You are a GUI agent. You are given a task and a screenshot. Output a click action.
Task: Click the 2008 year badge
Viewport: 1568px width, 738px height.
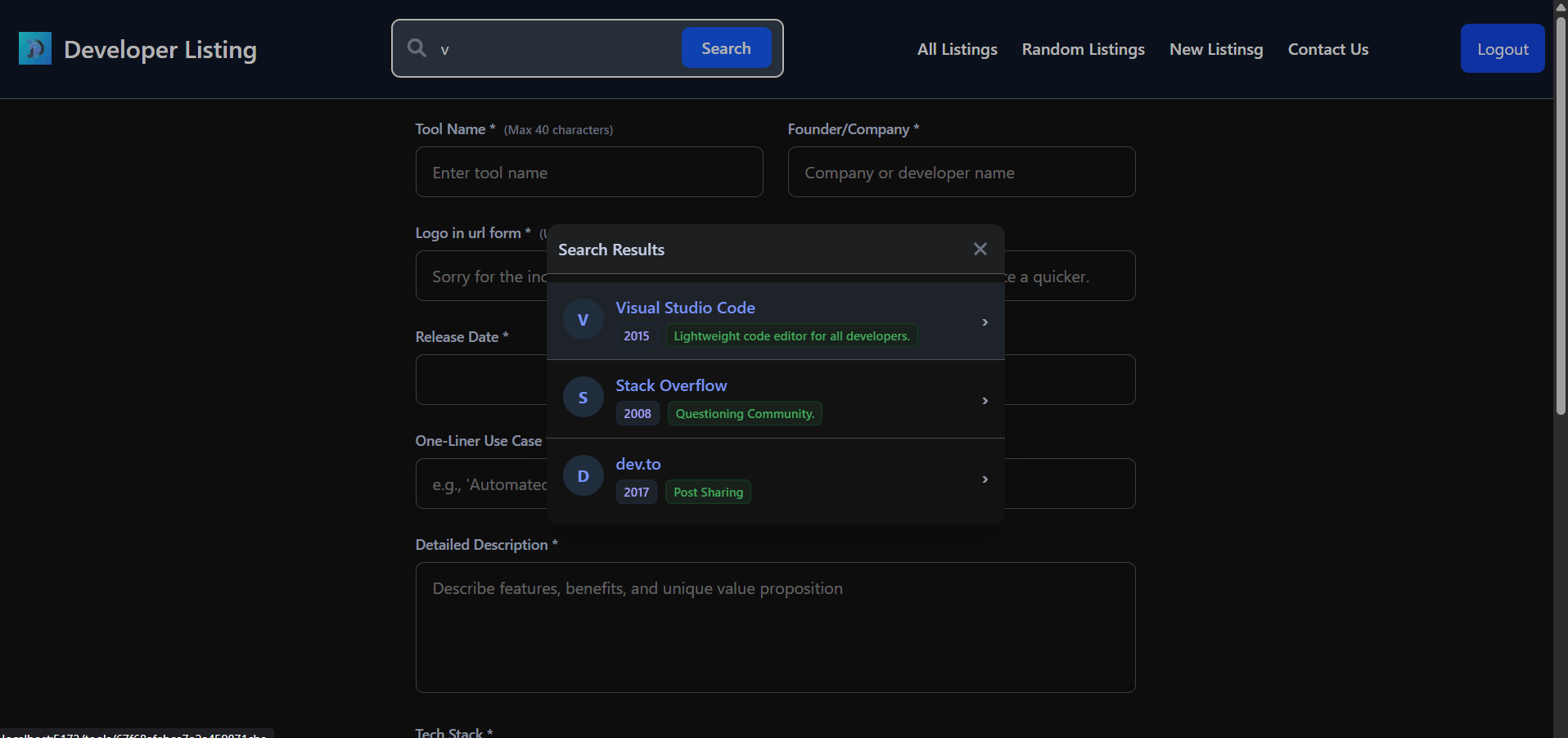tap(637, 413)
